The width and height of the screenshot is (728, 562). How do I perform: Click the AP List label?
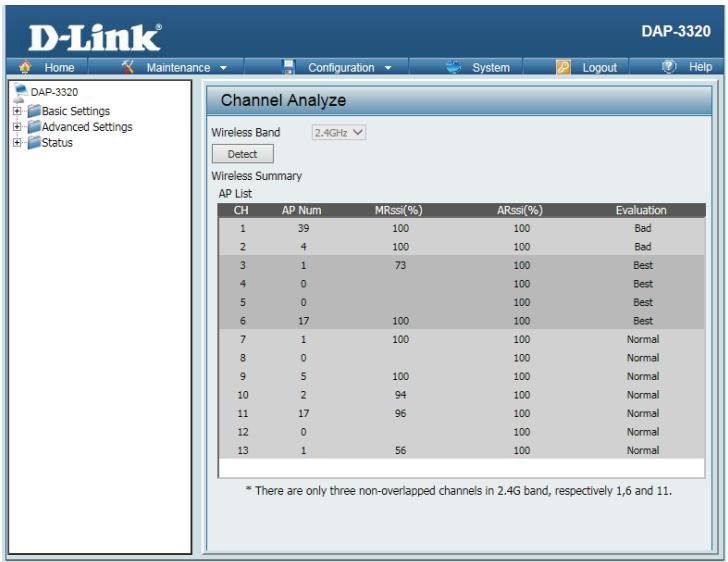click(x=235, y=194)
